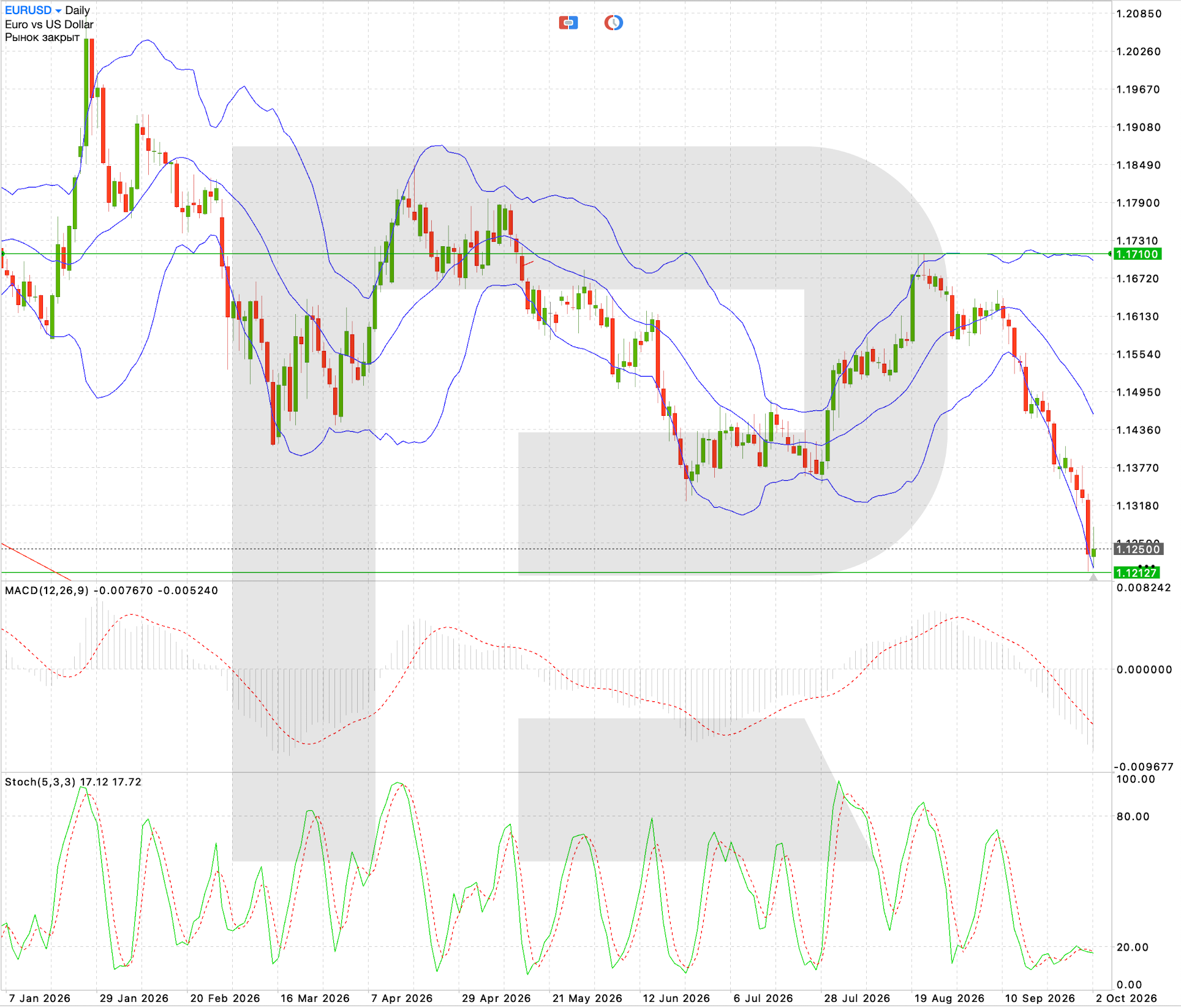The image size is (1181, 1008).
Task: Click the 1.17900 price scale value
Action: [x=1139, y=203]
